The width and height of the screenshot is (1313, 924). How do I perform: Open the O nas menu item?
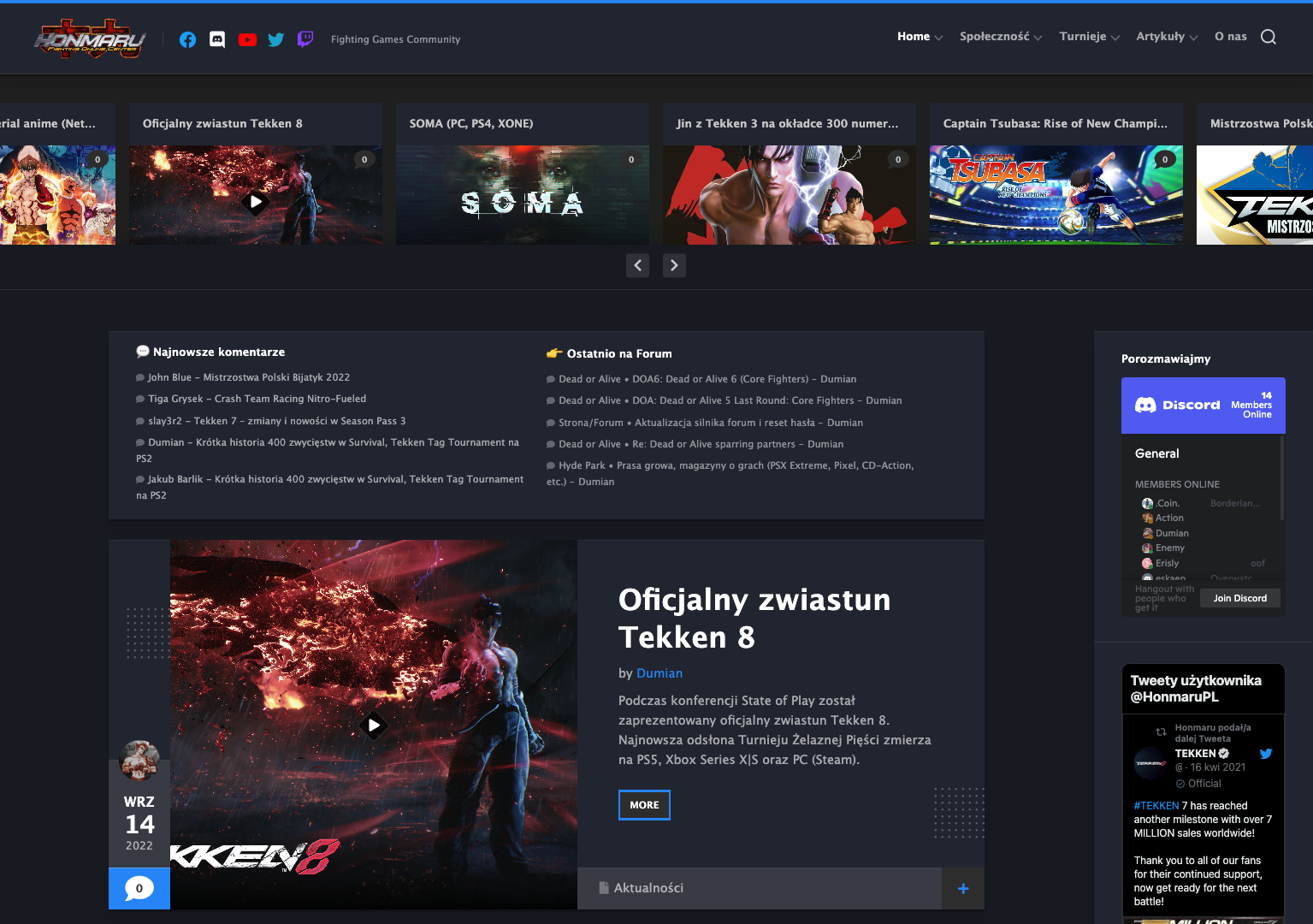click(1231, 37)
